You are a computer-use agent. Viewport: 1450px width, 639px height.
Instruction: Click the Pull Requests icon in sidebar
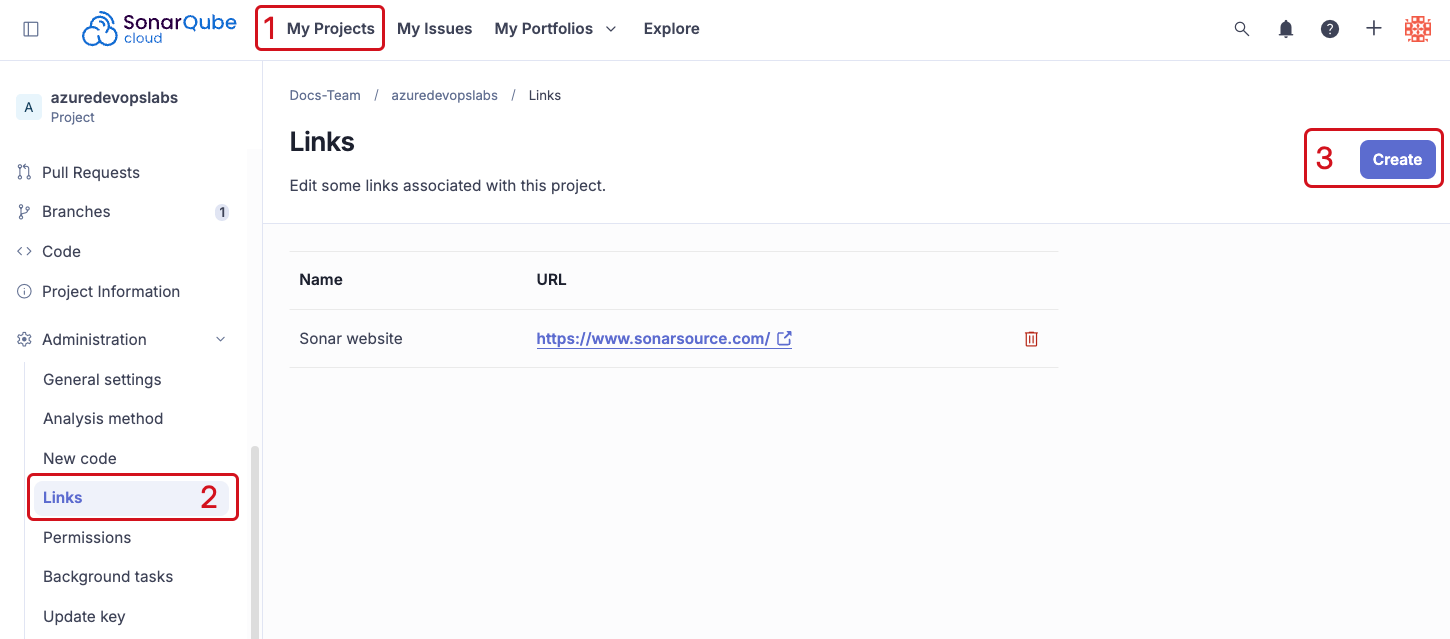click(25, 173)
